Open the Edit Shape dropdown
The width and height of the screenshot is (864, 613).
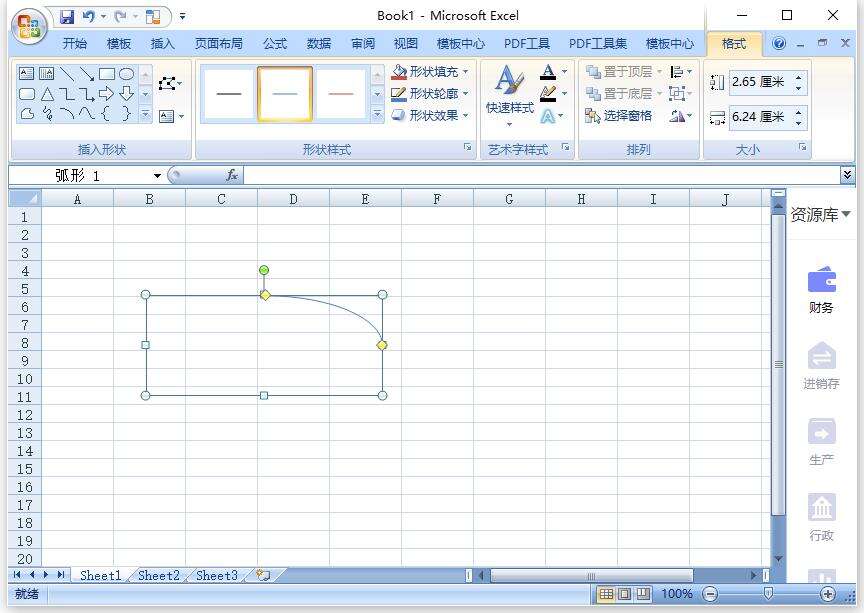(170, 84)
